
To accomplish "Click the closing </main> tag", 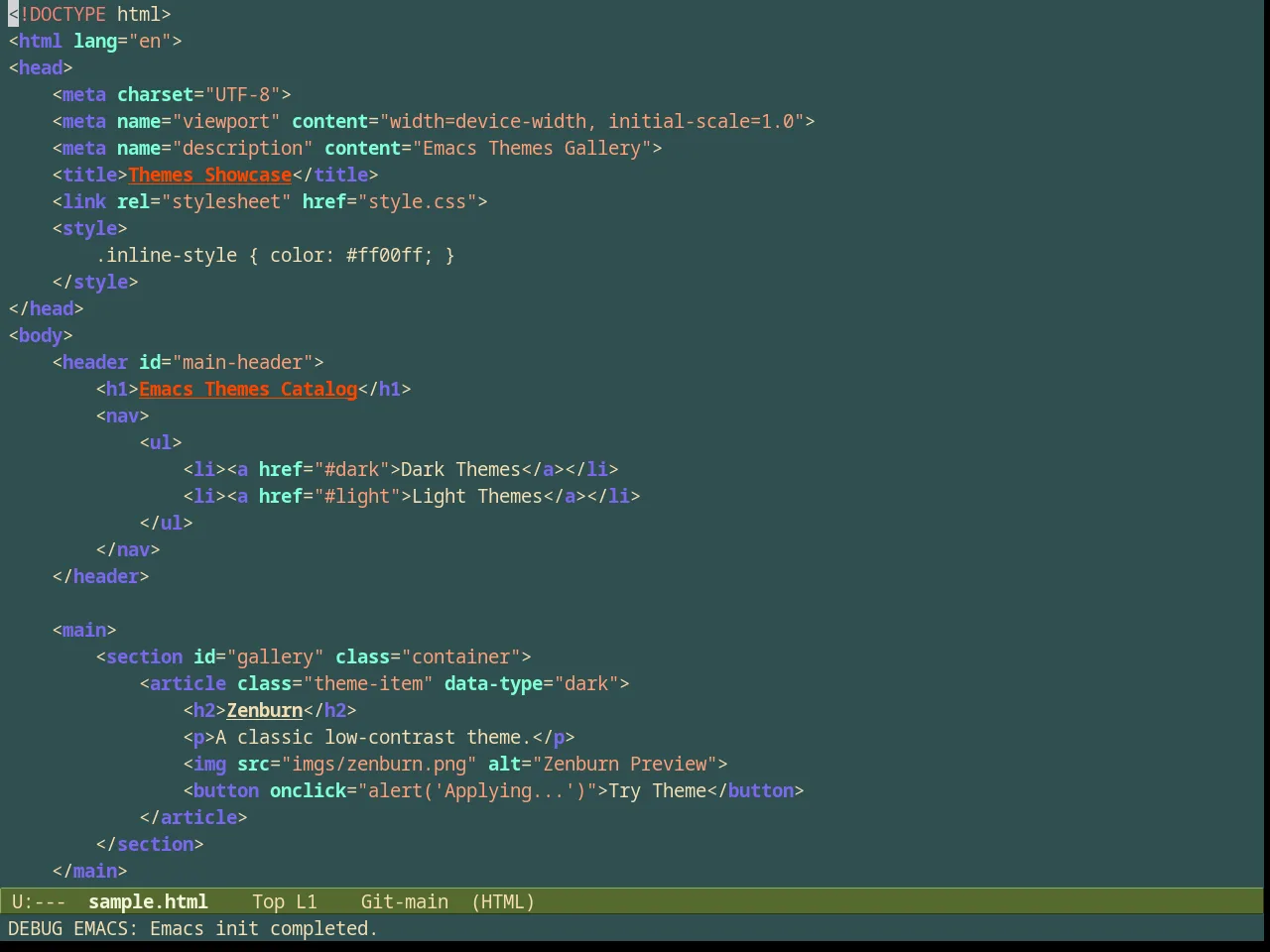I will (x=89, y=871).
